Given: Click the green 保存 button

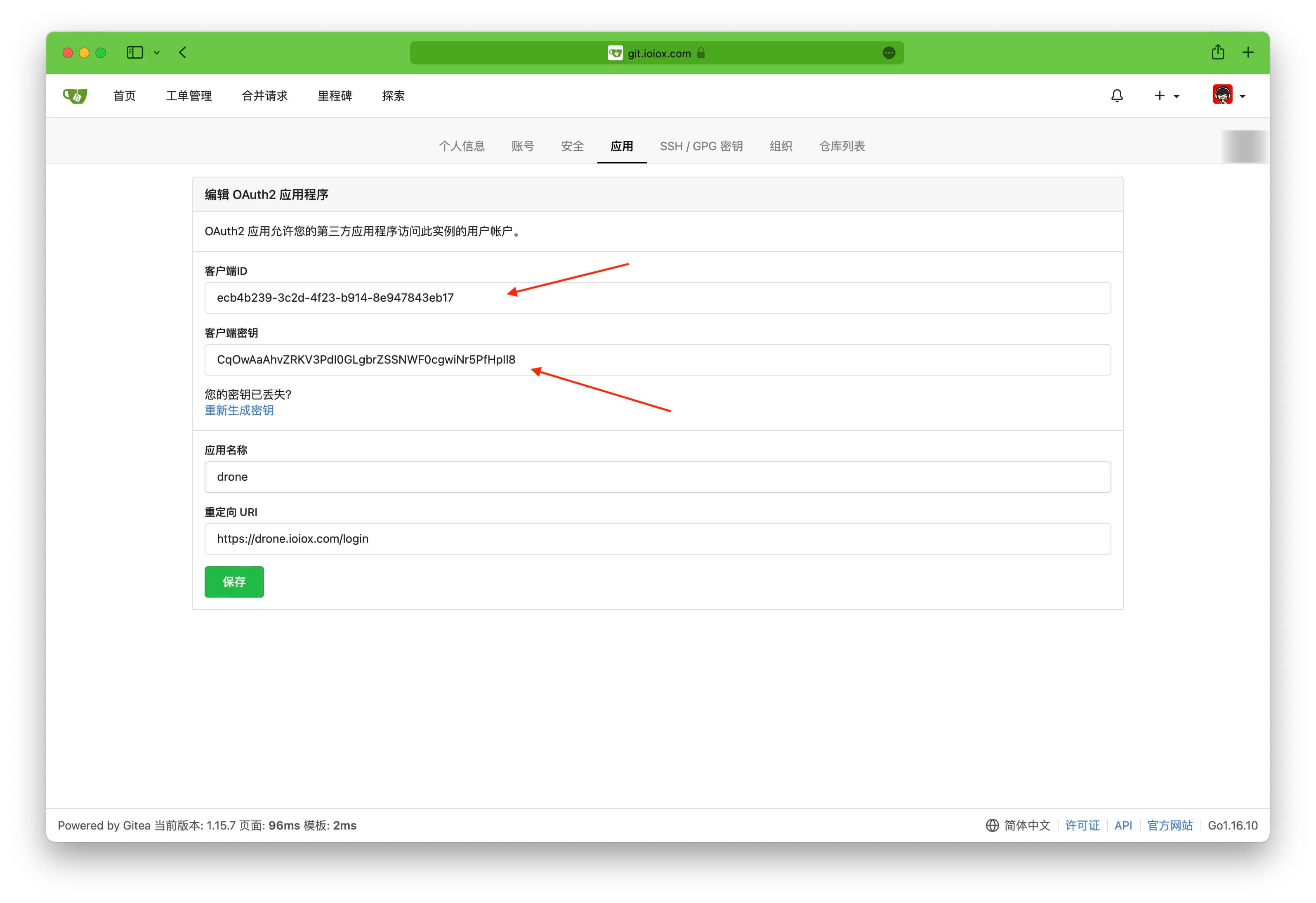Looking at the screenshot, I should (x=234, y=581).
